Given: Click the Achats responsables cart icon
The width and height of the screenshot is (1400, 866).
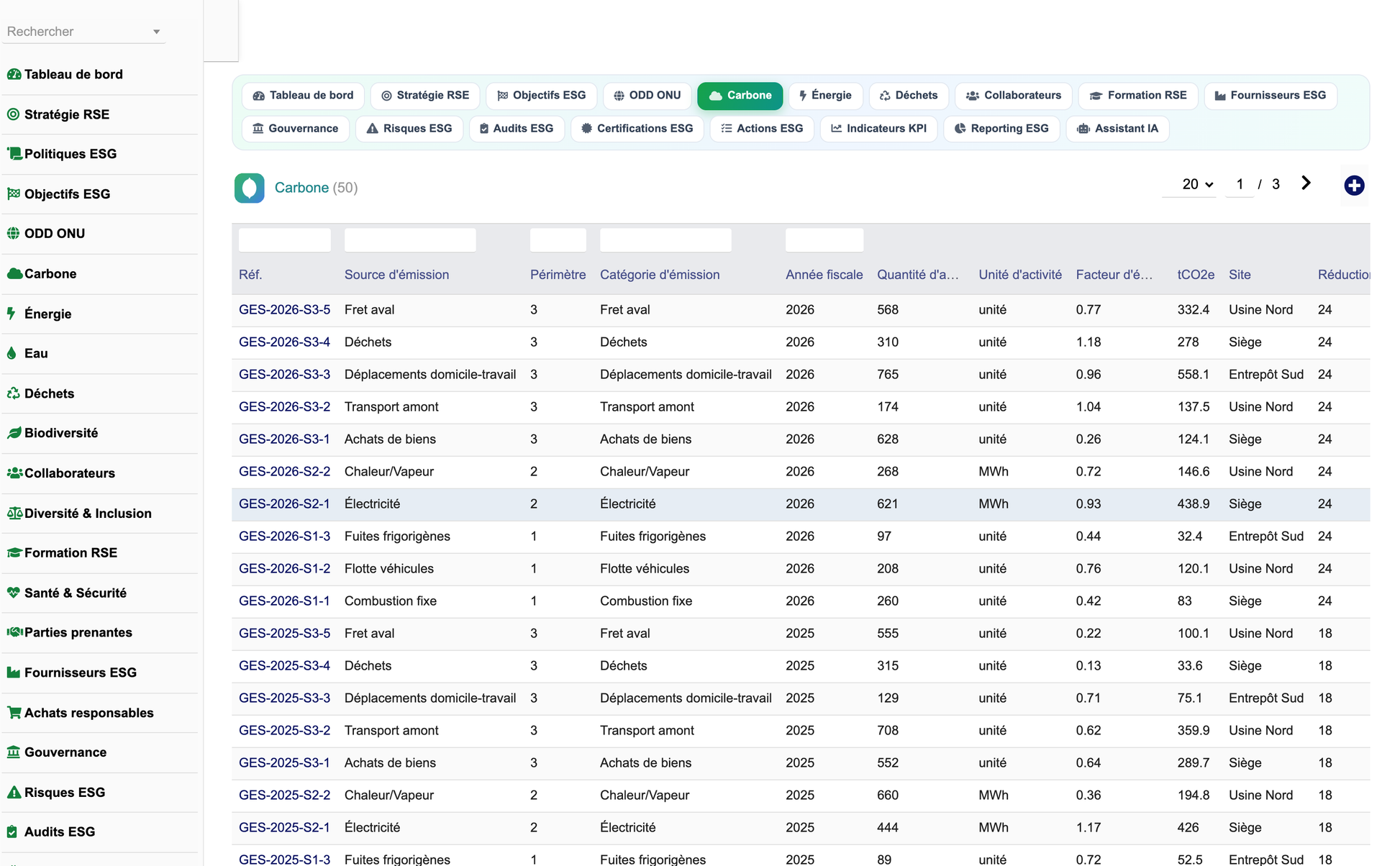Looking at the screenshot, I should click(x=14, y=713).
